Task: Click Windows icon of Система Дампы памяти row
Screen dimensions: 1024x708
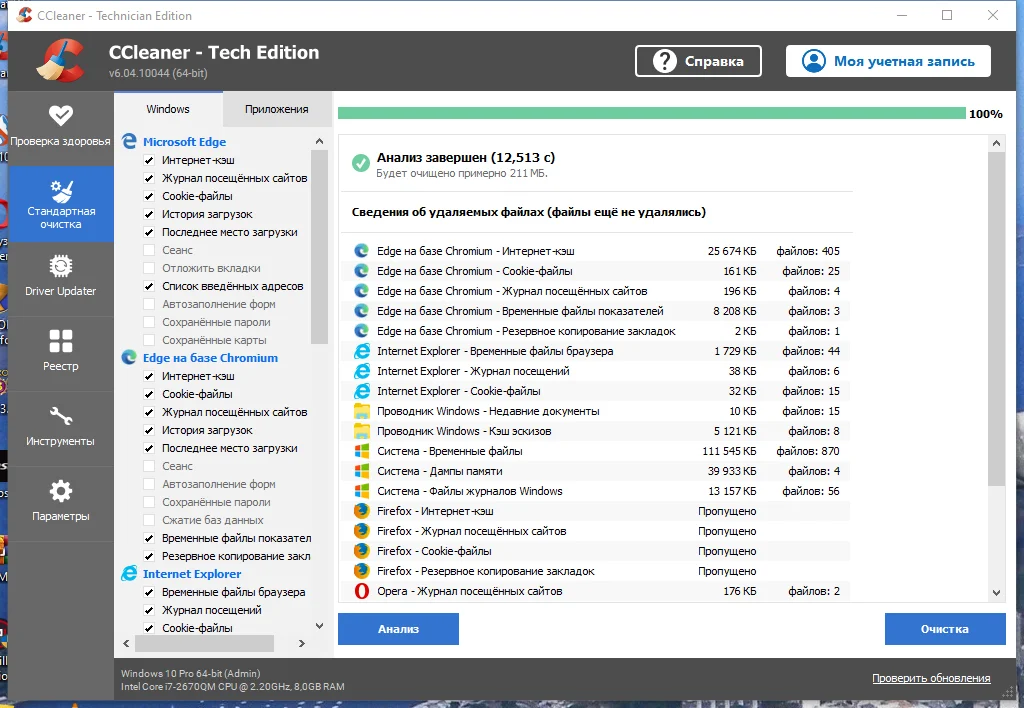Action: click(361, 471)
